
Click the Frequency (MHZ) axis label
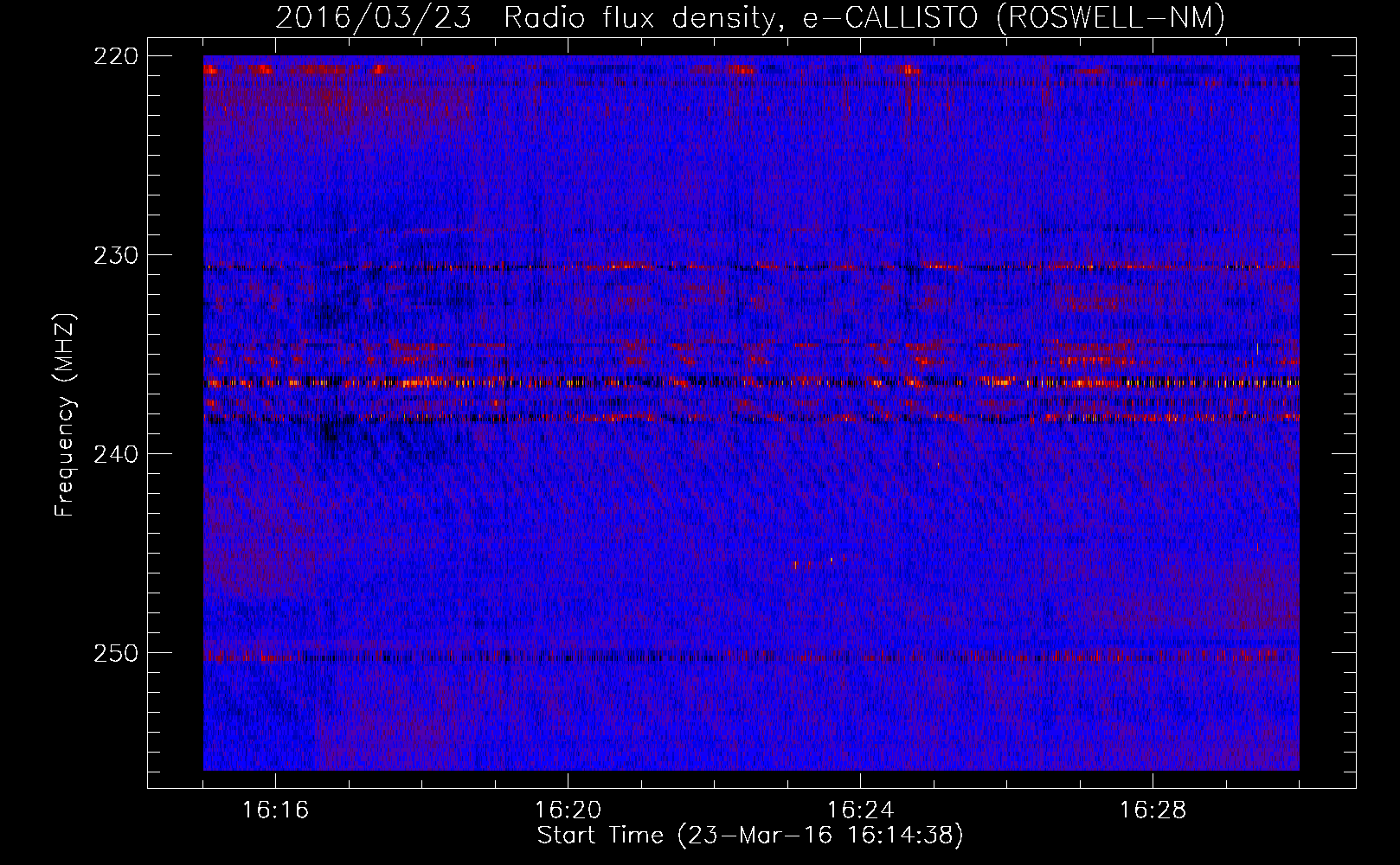click(65, 414)
